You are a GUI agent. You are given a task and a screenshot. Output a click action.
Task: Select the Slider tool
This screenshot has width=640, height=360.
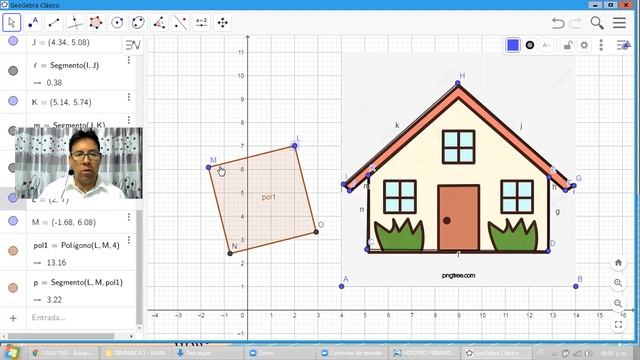click(x=202, y=22)
